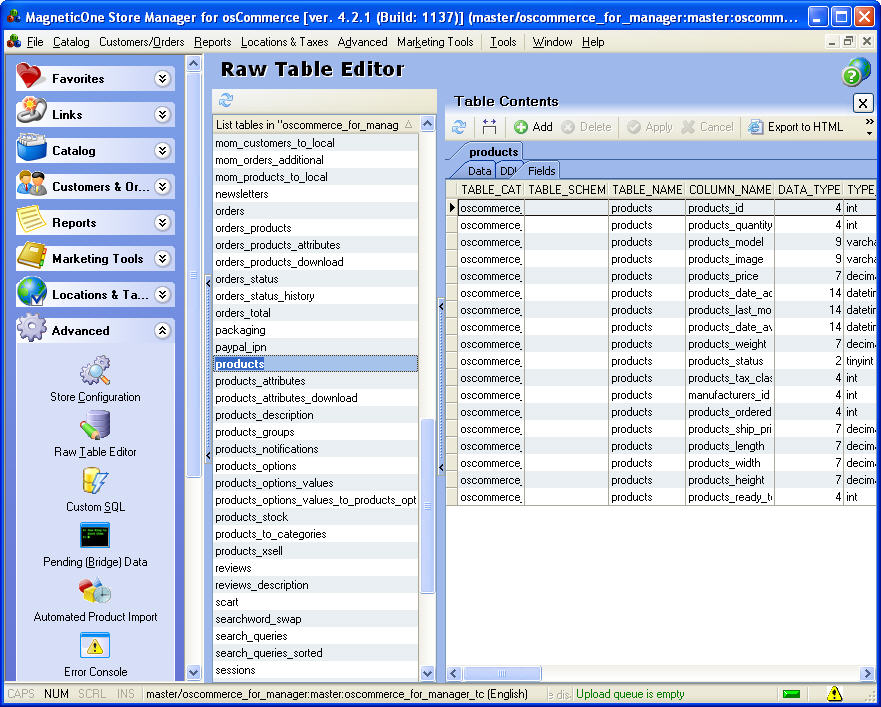Click the Favorites heart icon

29,76
